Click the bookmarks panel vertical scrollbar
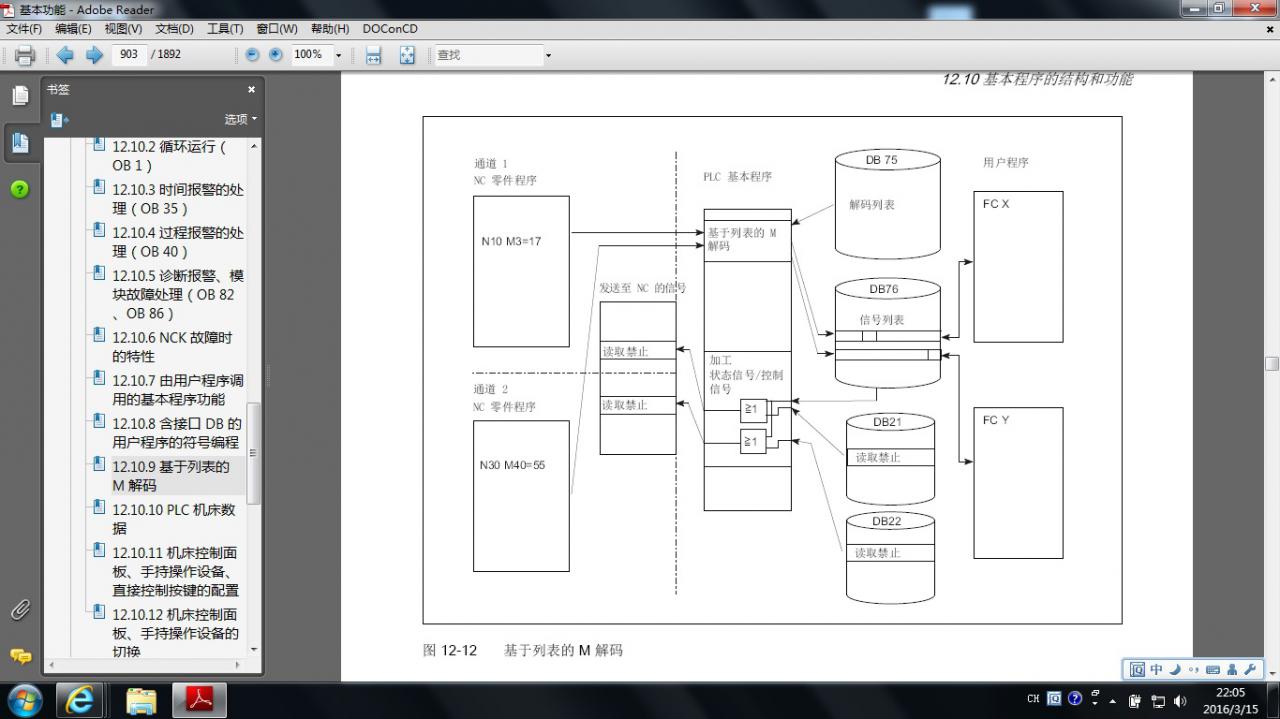Viewport: 1280px width, 719px height. point(253,455)
